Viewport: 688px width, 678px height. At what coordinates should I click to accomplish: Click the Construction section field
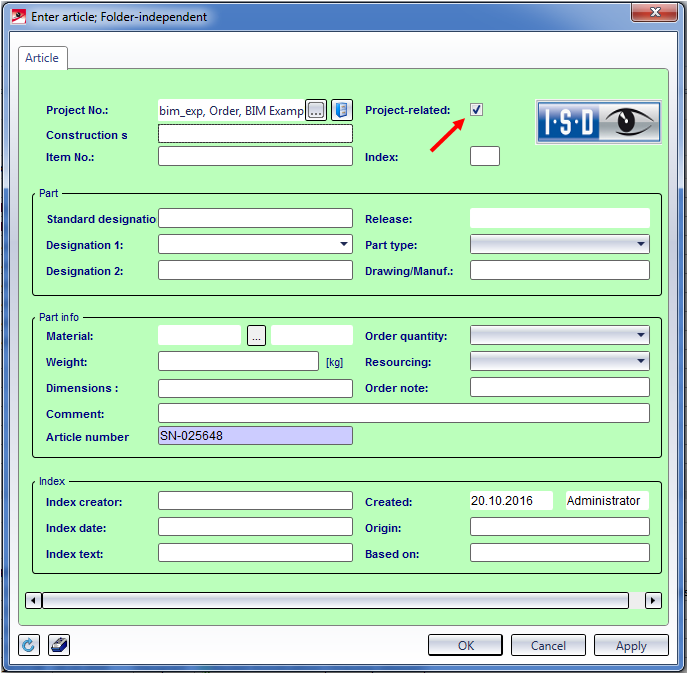[x=255, y=134]
